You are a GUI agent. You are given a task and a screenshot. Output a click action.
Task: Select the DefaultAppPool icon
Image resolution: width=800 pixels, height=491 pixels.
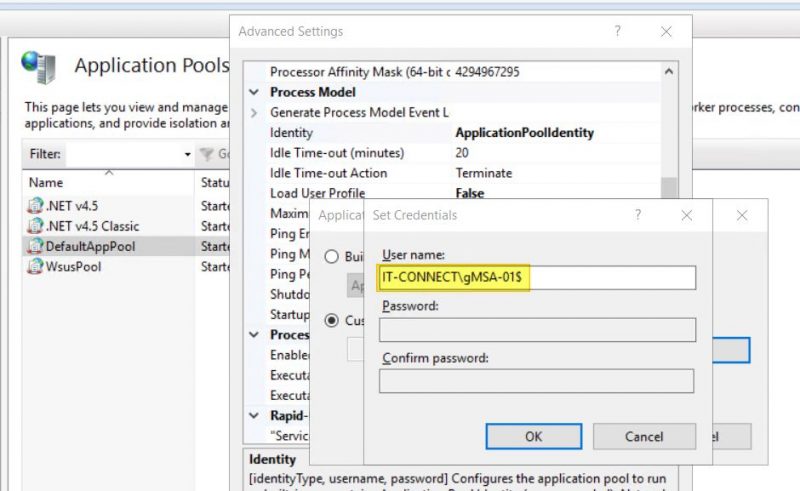36,246
